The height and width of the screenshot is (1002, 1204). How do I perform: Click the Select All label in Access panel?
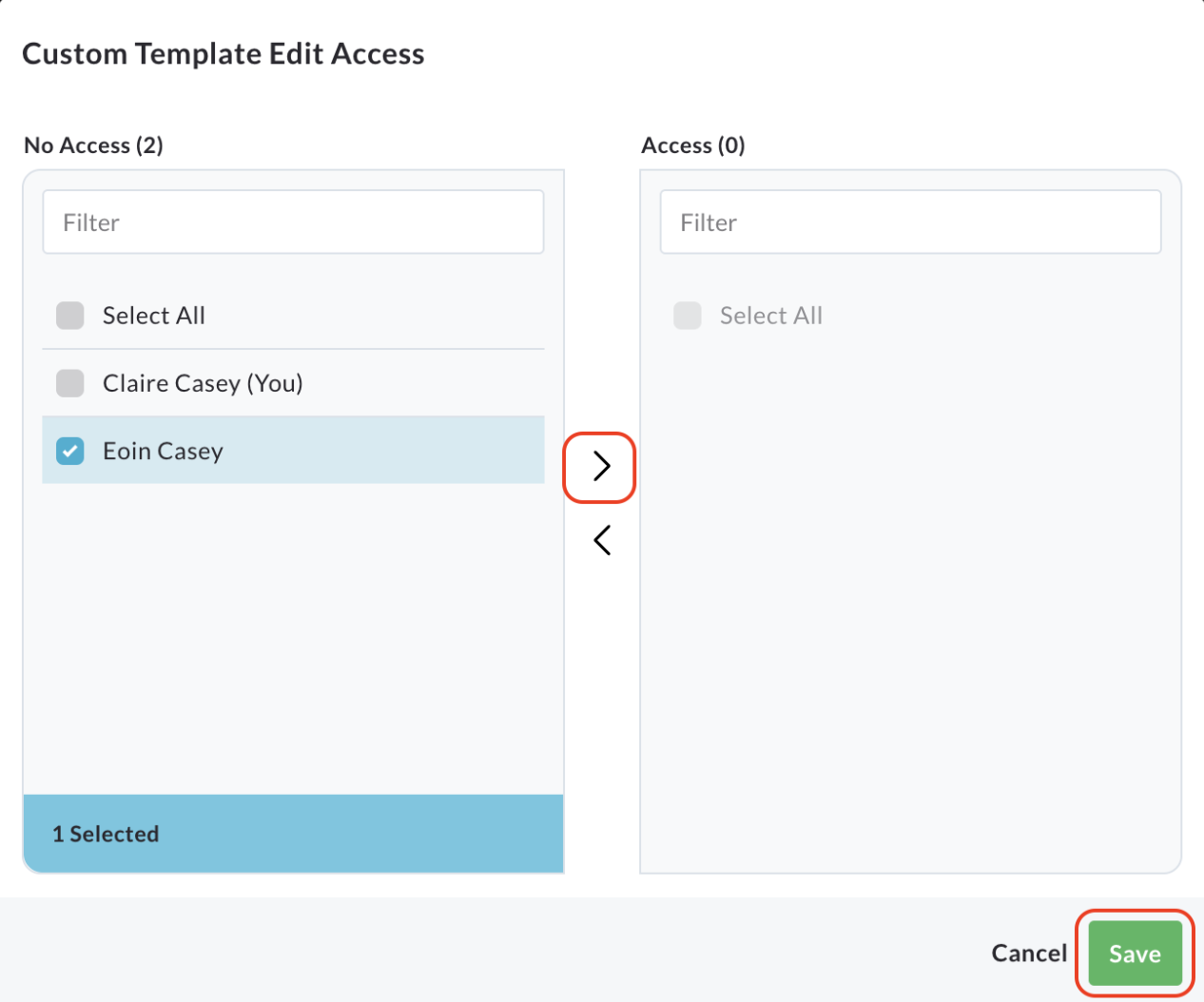[x=771, y=316]
